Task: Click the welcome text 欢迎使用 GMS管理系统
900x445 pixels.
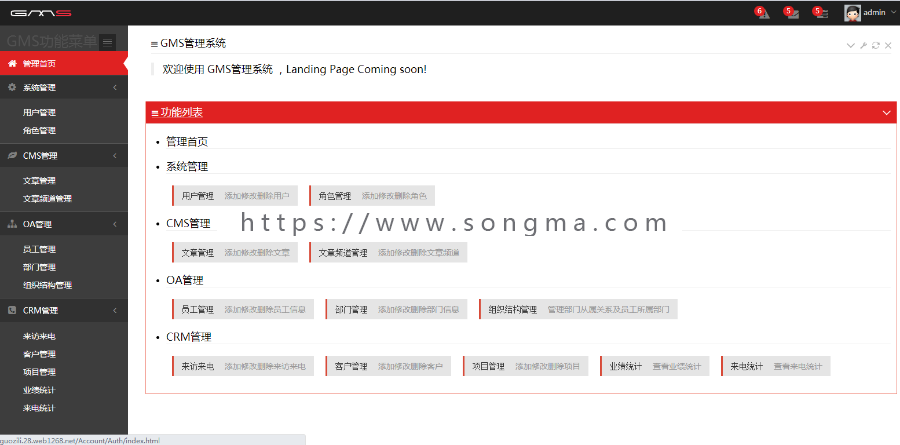Action: point(218,69)
